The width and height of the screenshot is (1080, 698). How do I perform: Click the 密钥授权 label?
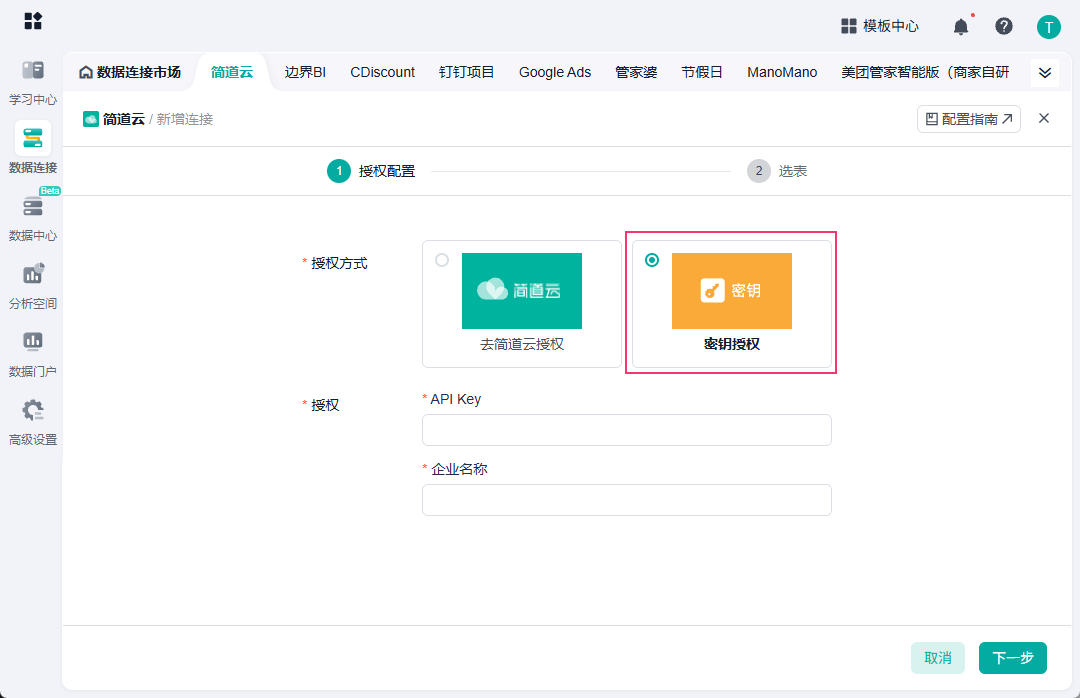tap(731, 344)
